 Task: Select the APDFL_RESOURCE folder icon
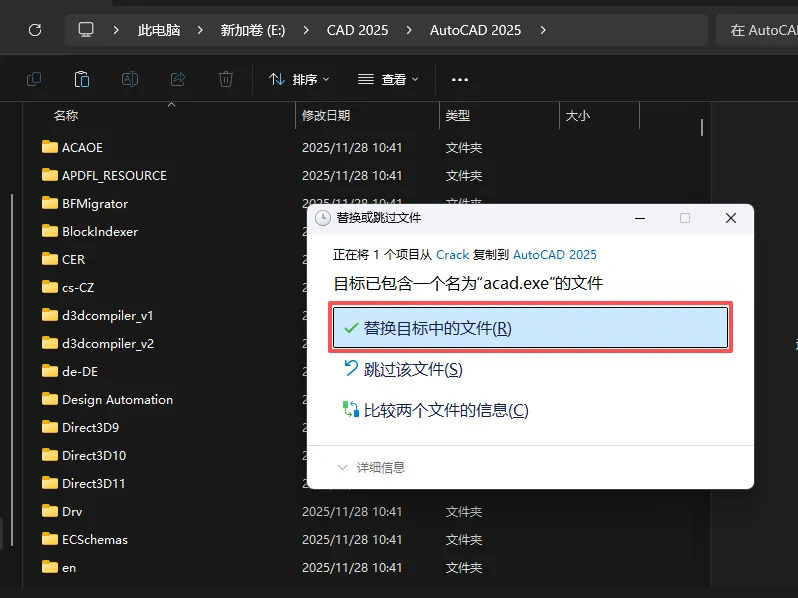[49, 175]
